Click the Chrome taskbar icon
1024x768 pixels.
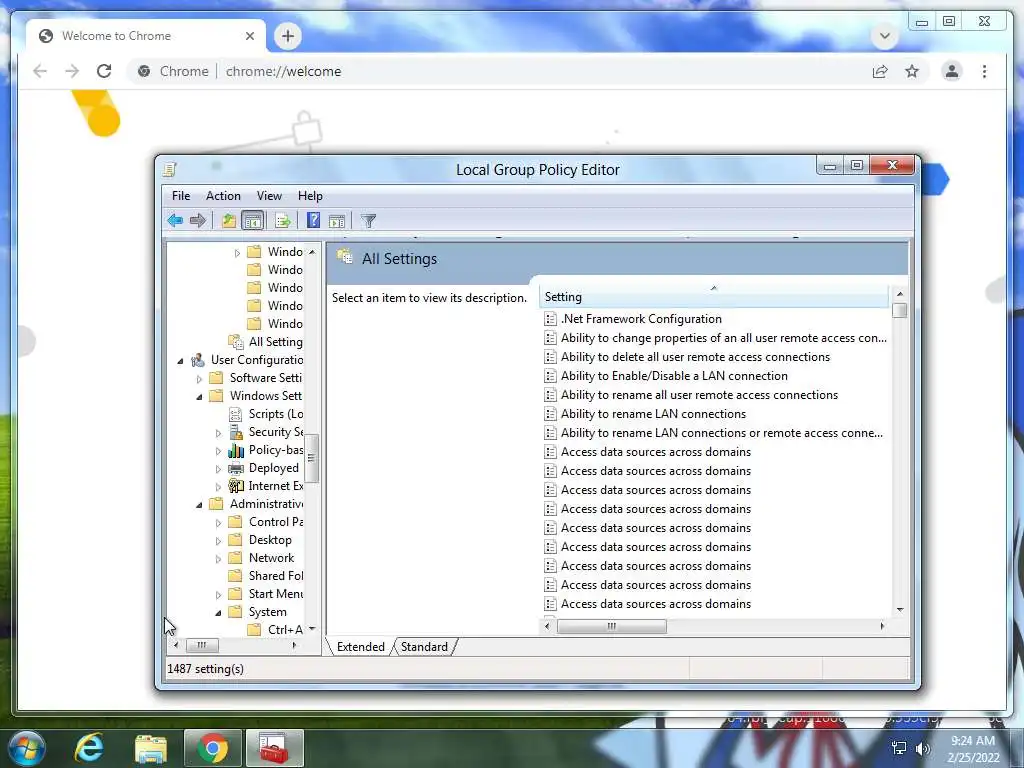pyautogui.click(x=212, y=748)
